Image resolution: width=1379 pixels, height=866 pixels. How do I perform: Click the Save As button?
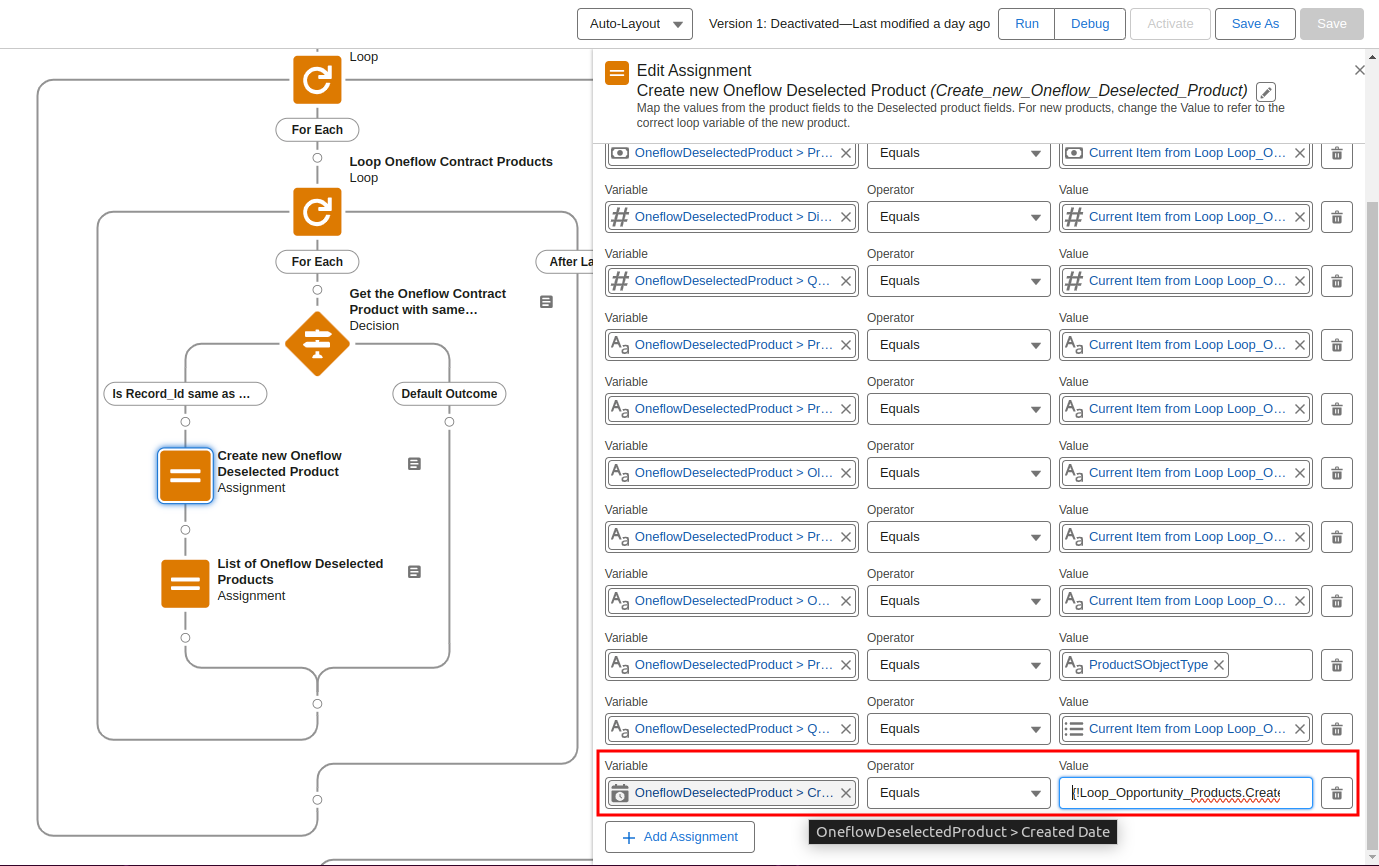click(x=1255, y=24)
